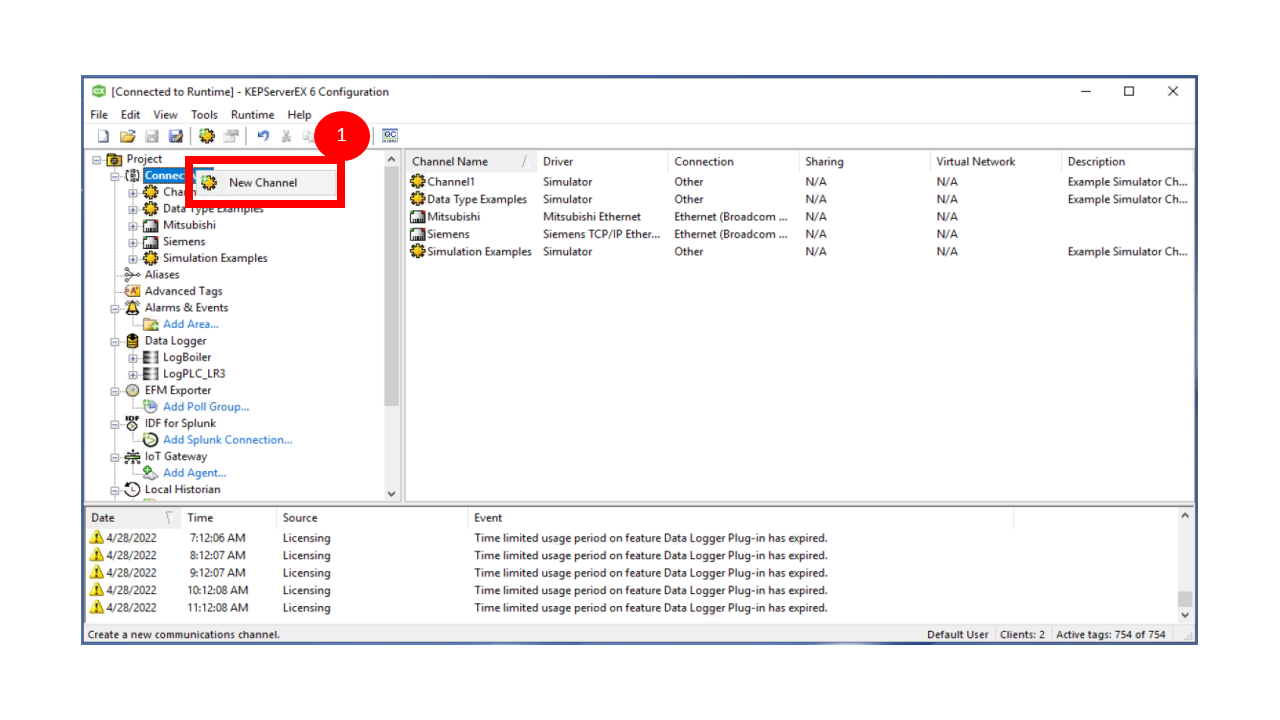Click the Add Poll Group... link
The height and width of the screenshot is (720, 1280).
click(206, 407)
